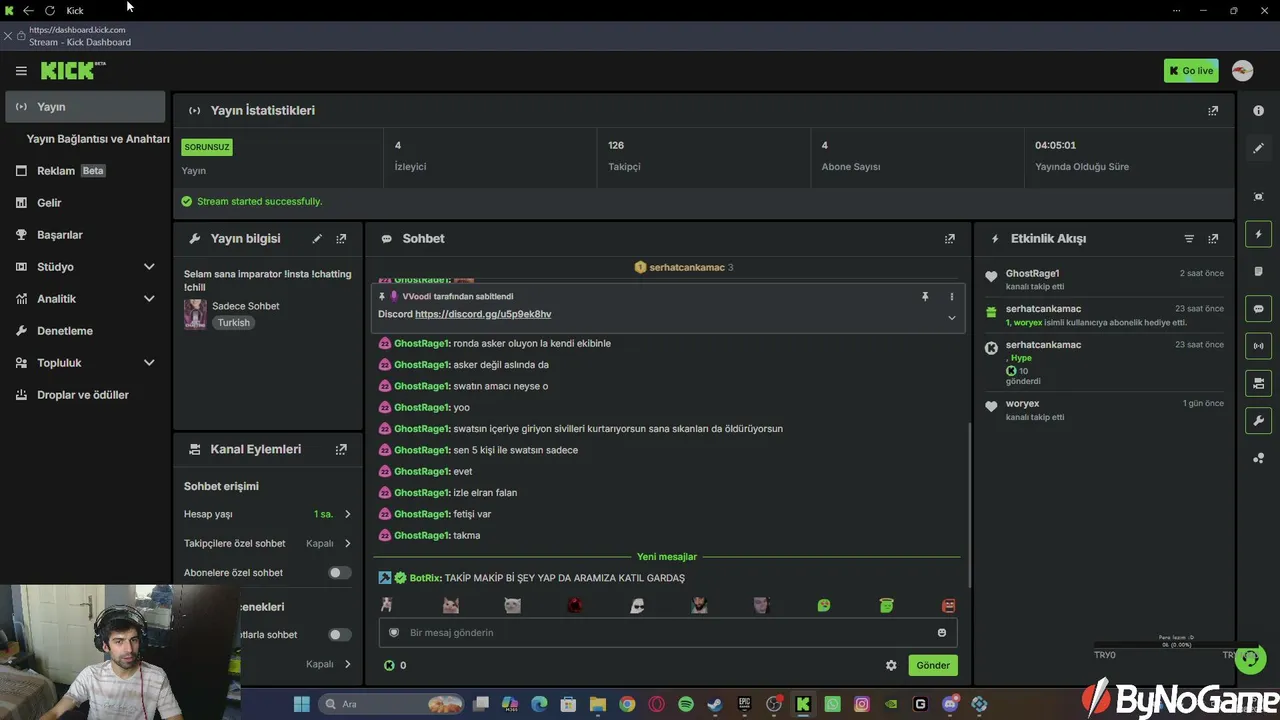Screen dimensions: 1280x720
Task: Click the message input field
Action: point(668,633)
